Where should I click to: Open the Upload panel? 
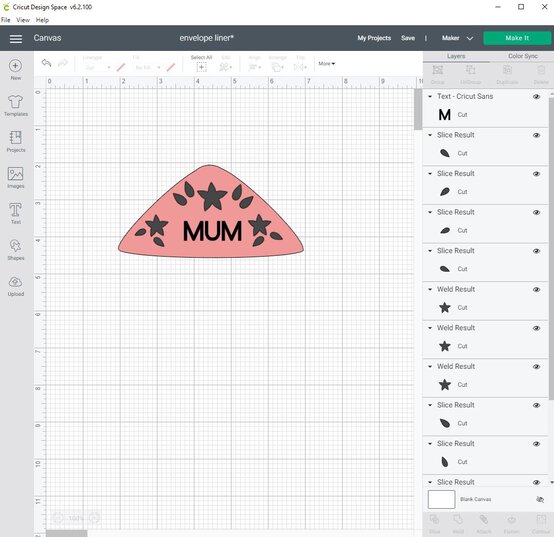16,286
